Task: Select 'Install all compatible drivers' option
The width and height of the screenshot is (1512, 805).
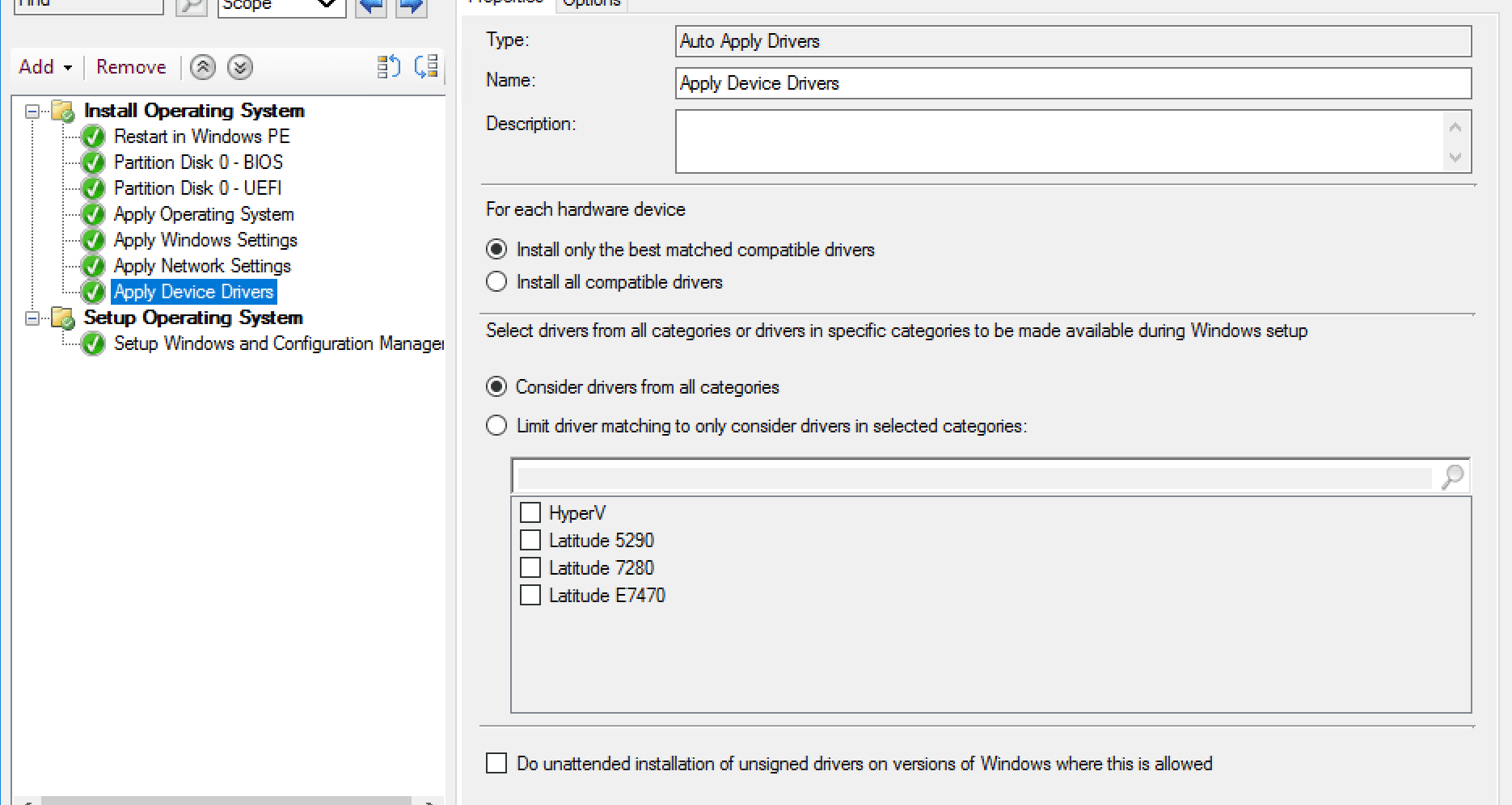Action: (496, 282)
